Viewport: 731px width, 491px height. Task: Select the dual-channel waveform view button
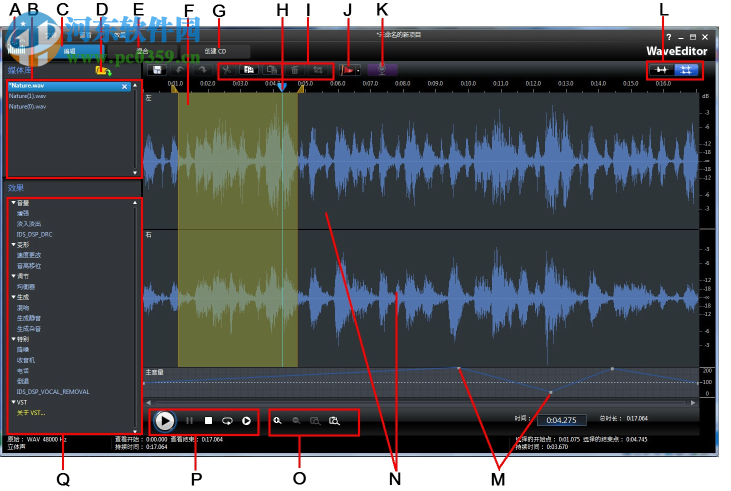point(686,70)
